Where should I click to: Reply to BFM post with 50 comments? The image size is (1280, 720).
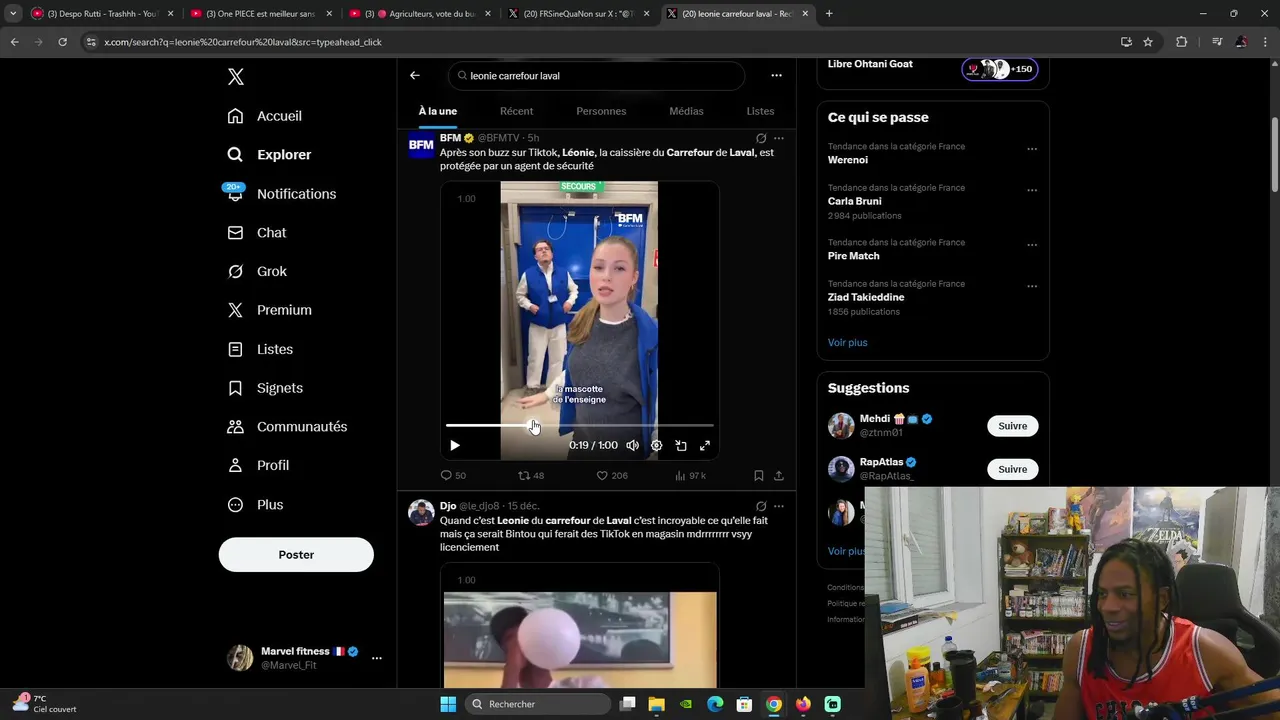point(453,476)
